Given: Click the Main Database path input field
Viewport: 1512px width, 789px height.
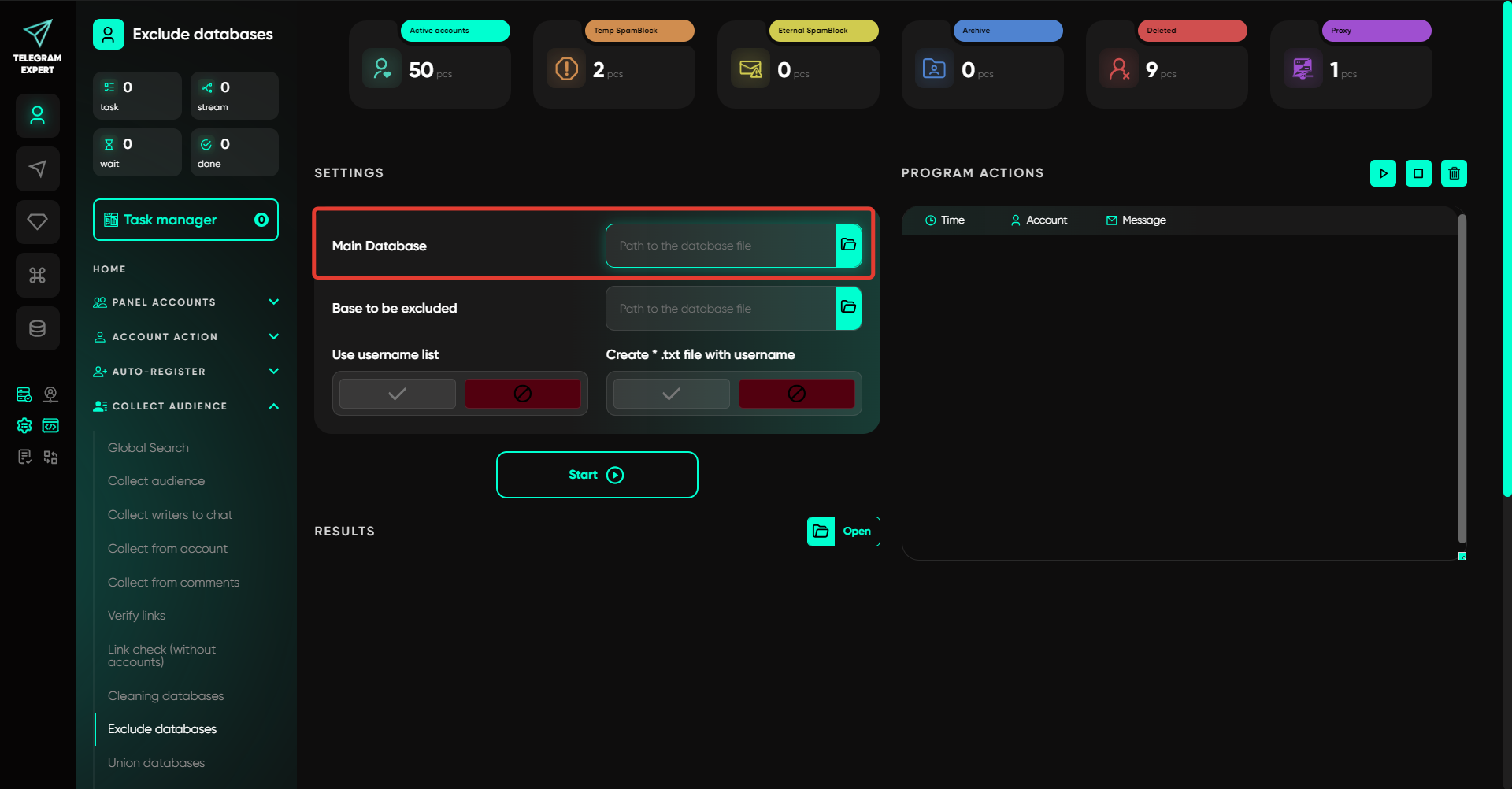Looking at the screenshot, I should pyautogui.click(x=720, y=246).
